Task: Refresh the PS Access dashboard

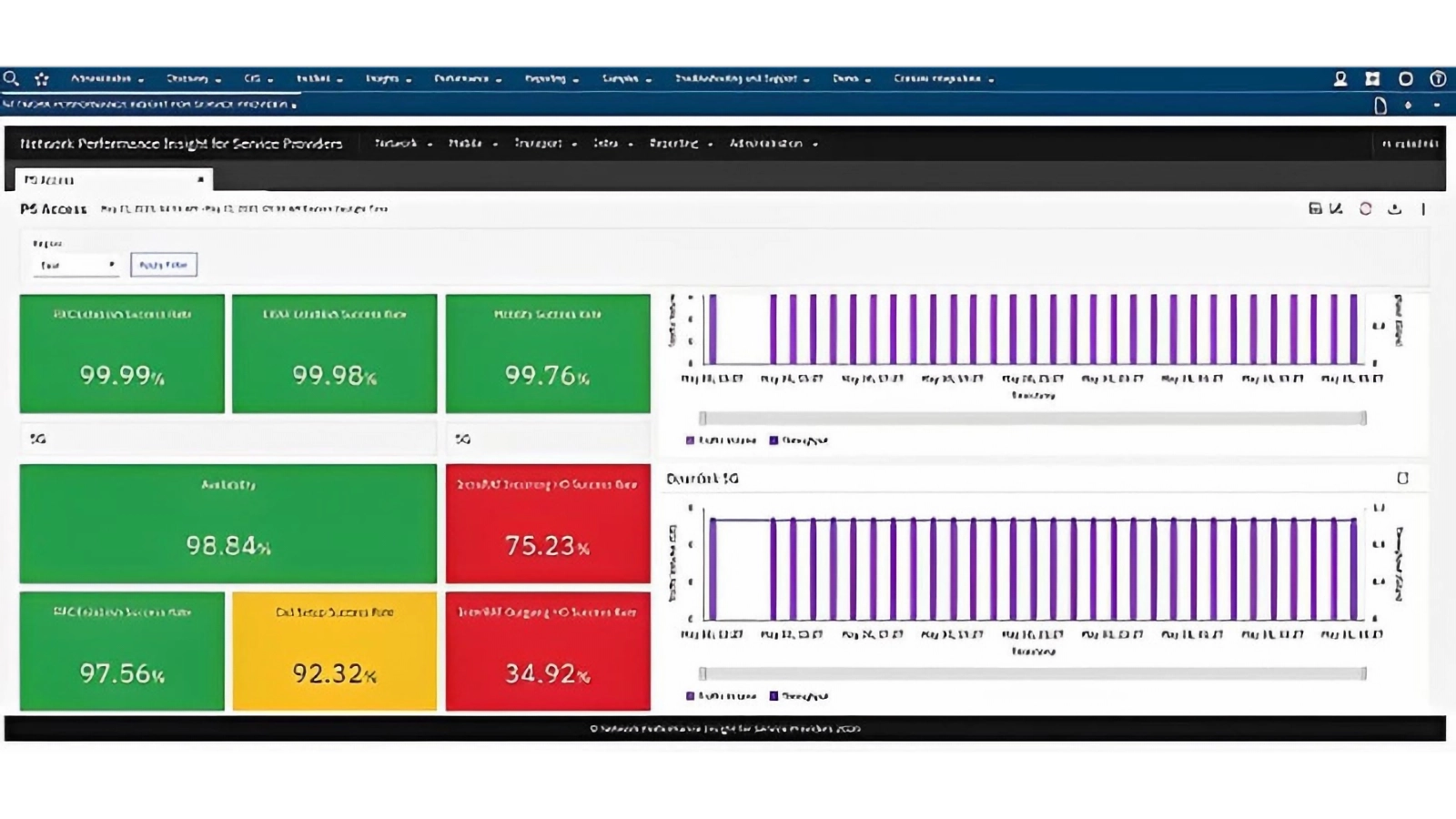Action: [1366, 208]
